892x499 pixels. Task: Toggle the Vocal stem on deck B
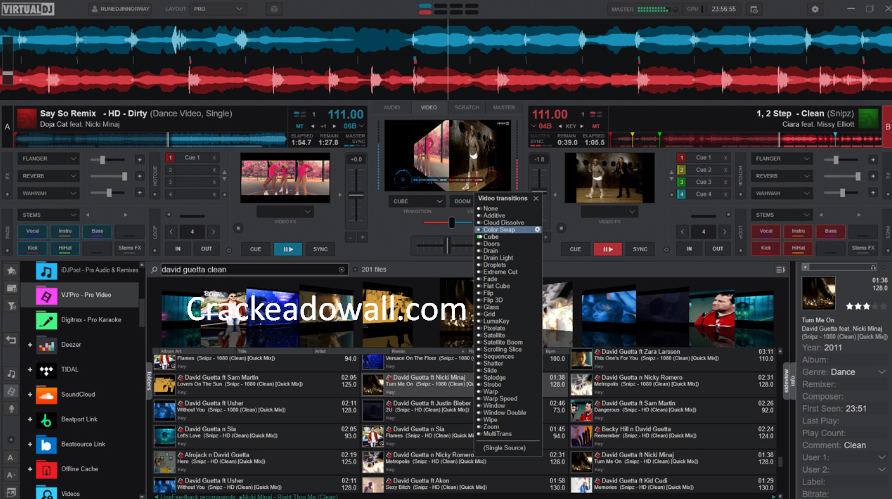click(766, 232)
